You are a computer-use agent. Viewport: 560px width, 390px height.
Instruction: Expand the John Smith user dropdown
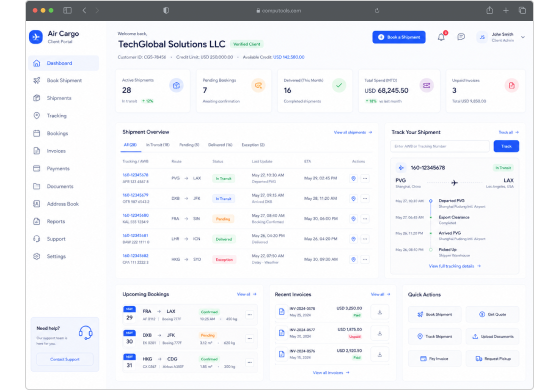[523, 37]
